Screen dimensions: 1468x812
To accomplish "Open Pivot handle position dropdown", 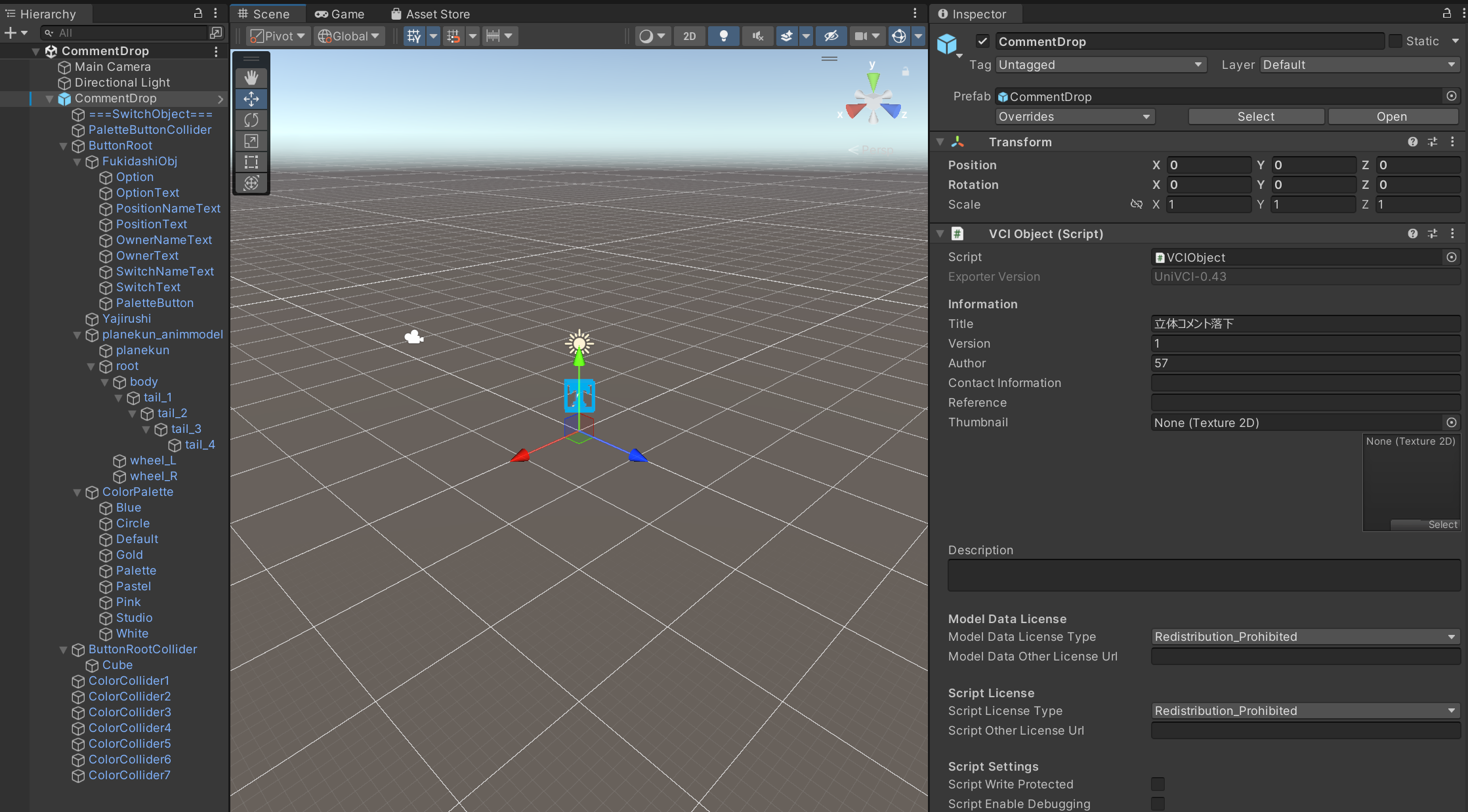I will [278, 36].
